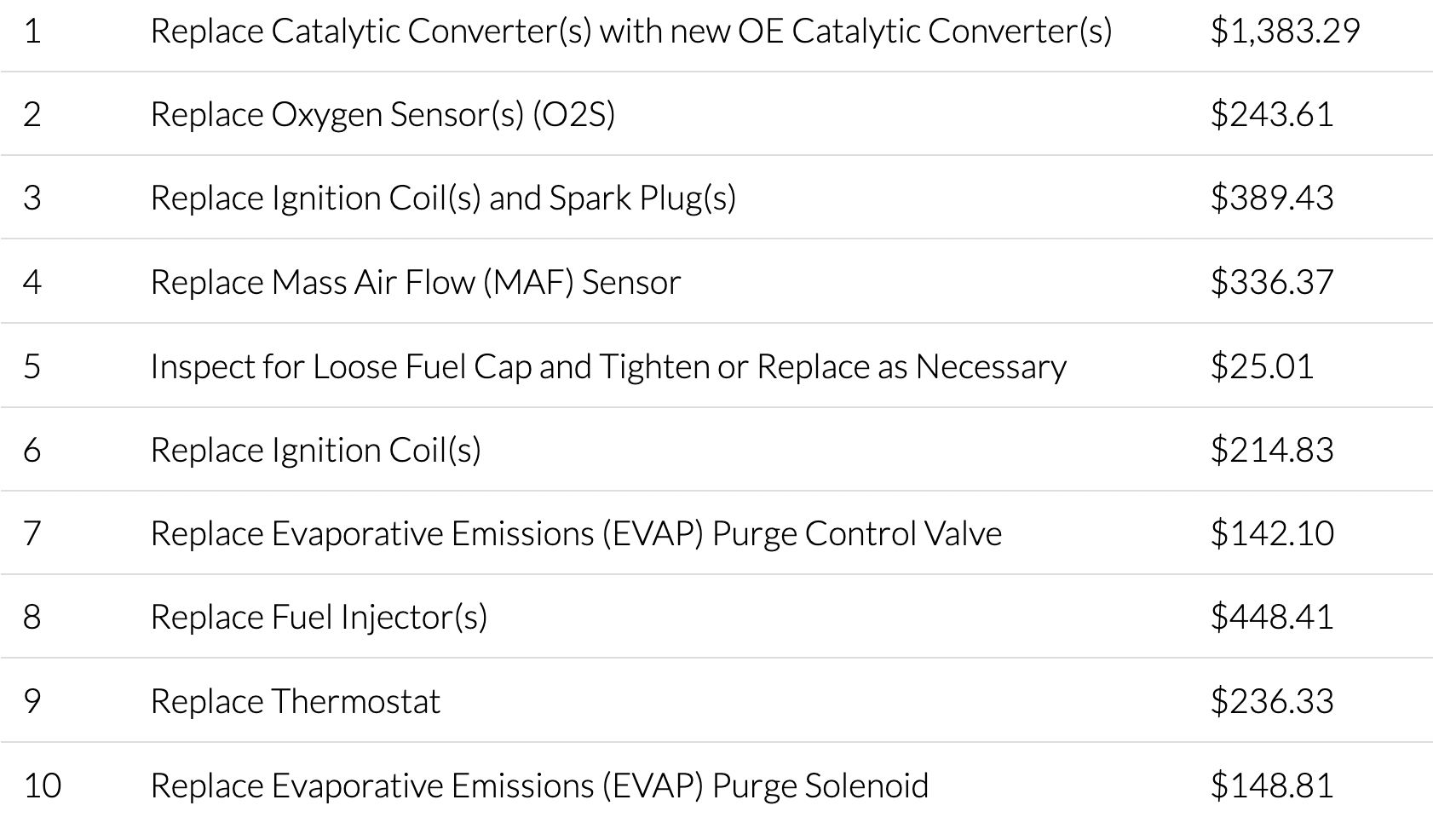Select the $448.41 price
The width and height of the screenshot is (1433, 840).
click(x=1272, y=617)
